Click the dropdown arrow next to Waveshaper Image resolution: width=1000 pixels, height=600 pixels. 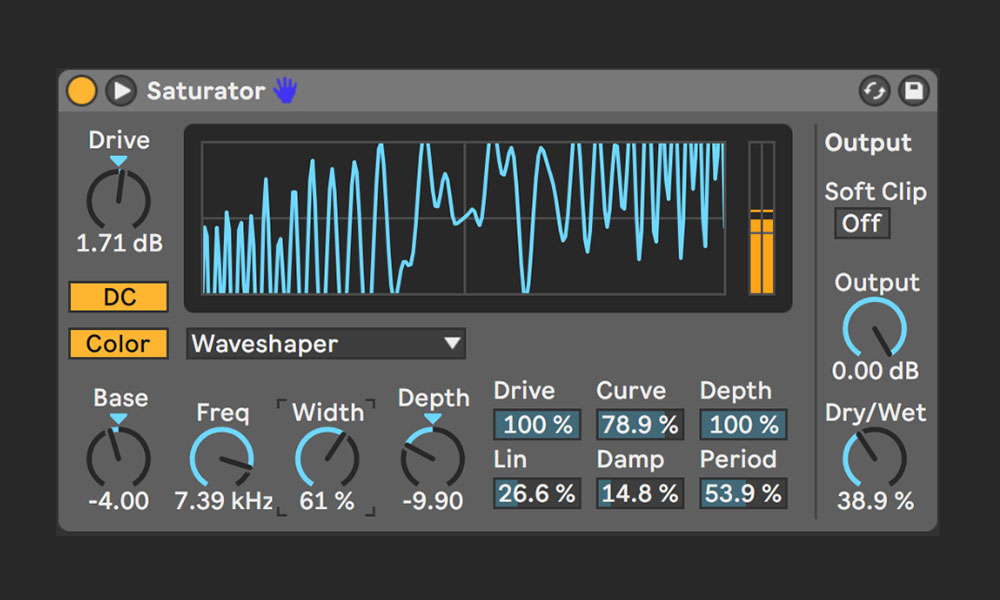(x=453, y=344)
